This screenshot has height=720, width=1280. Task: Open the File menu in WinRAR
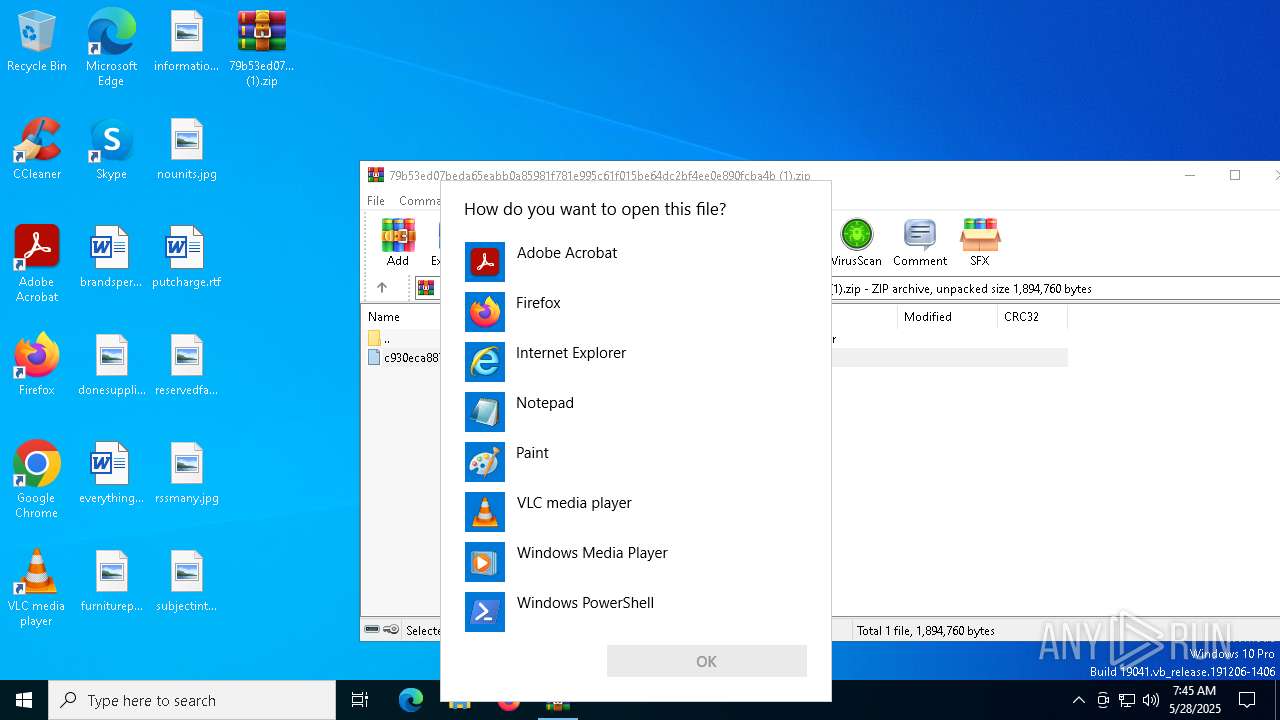coord(376,201)
